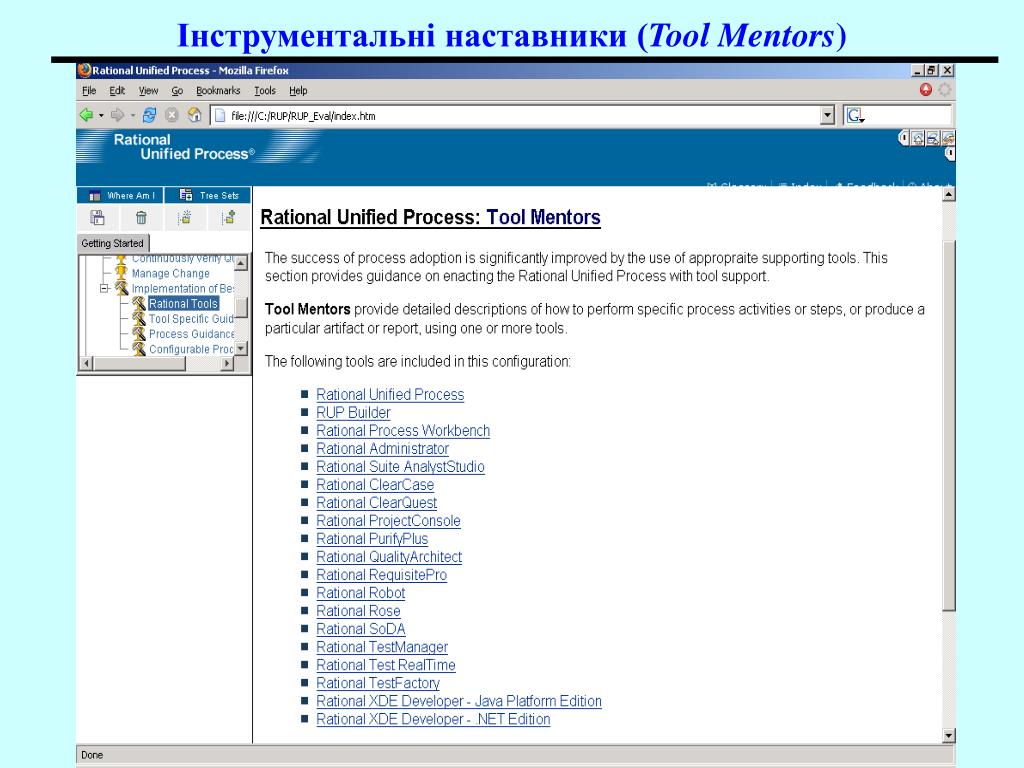Click the hammer icon beside Tool Specific Guidelines
Image resolution: width=1024 pixels, height=768 pixels.
(138, 319)
